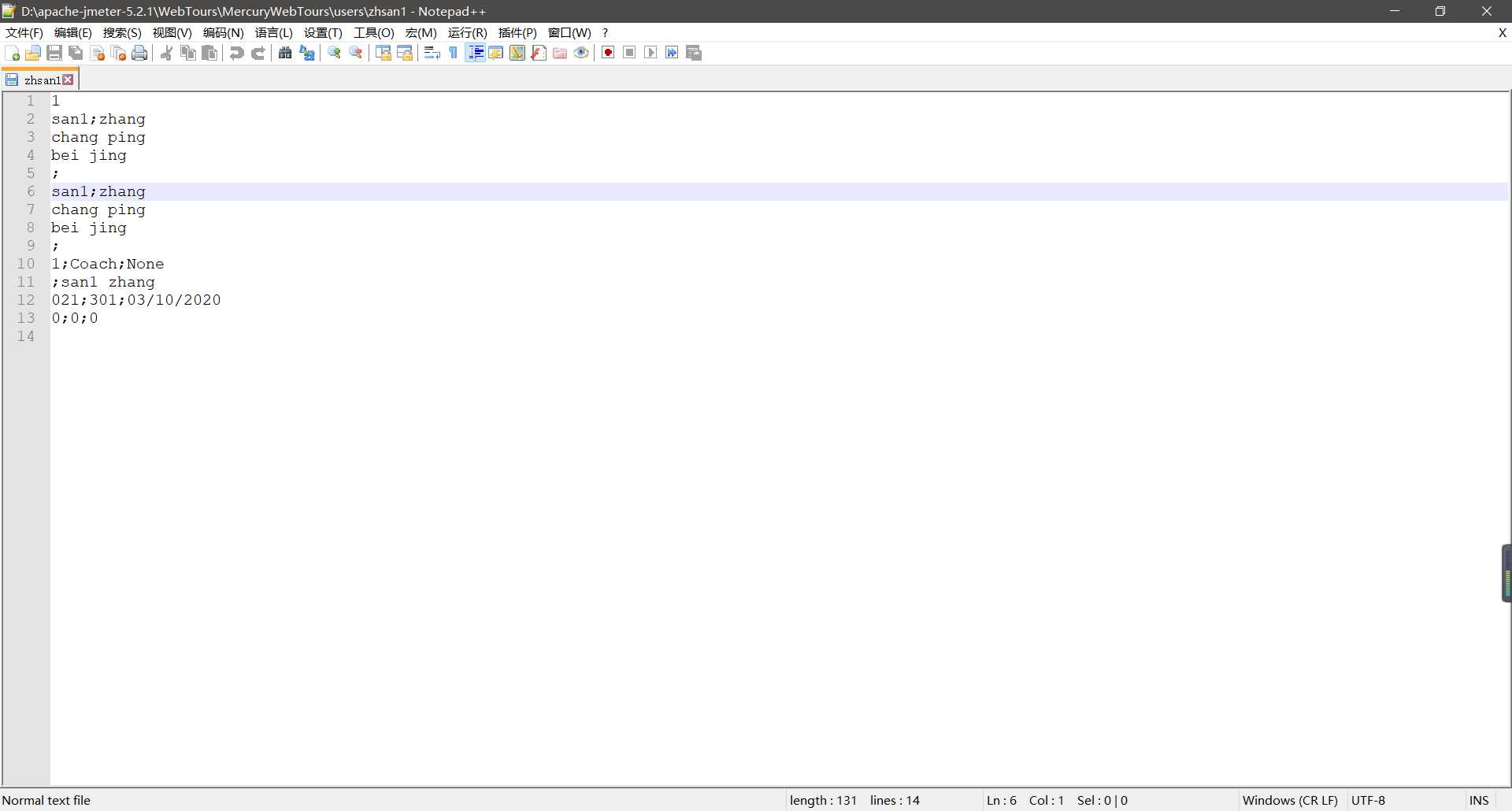Open the ? help menu
Image resolution: width=1512 pixels, height=811 pixels.
click(x=605, y=32)
